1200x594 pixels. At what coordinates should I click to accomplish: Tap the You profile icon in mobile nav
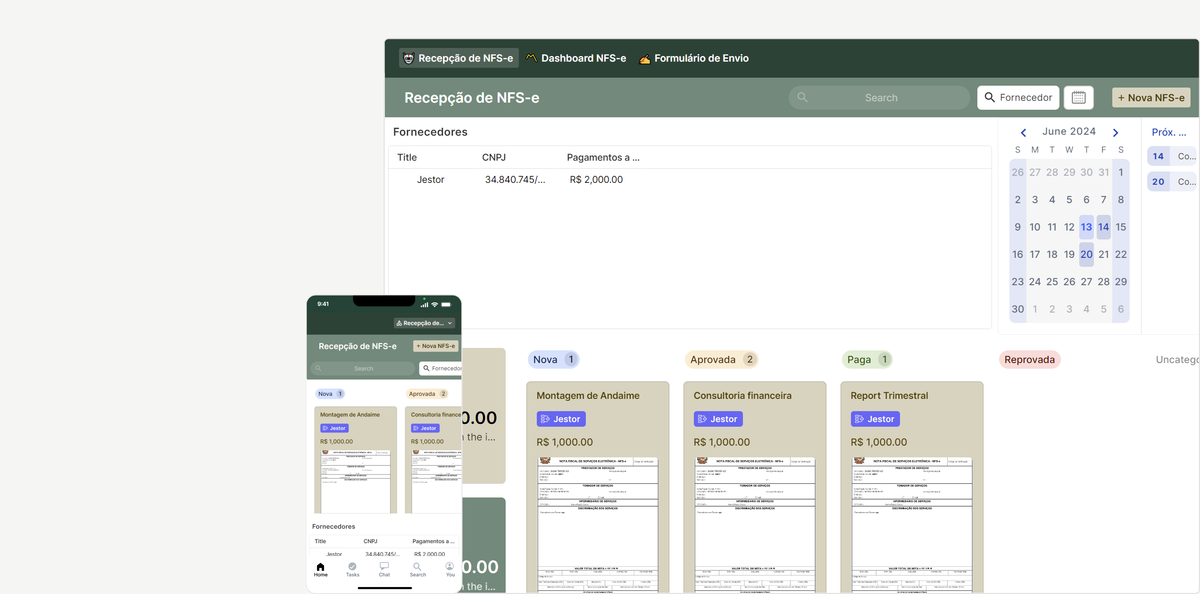[449, 568]
